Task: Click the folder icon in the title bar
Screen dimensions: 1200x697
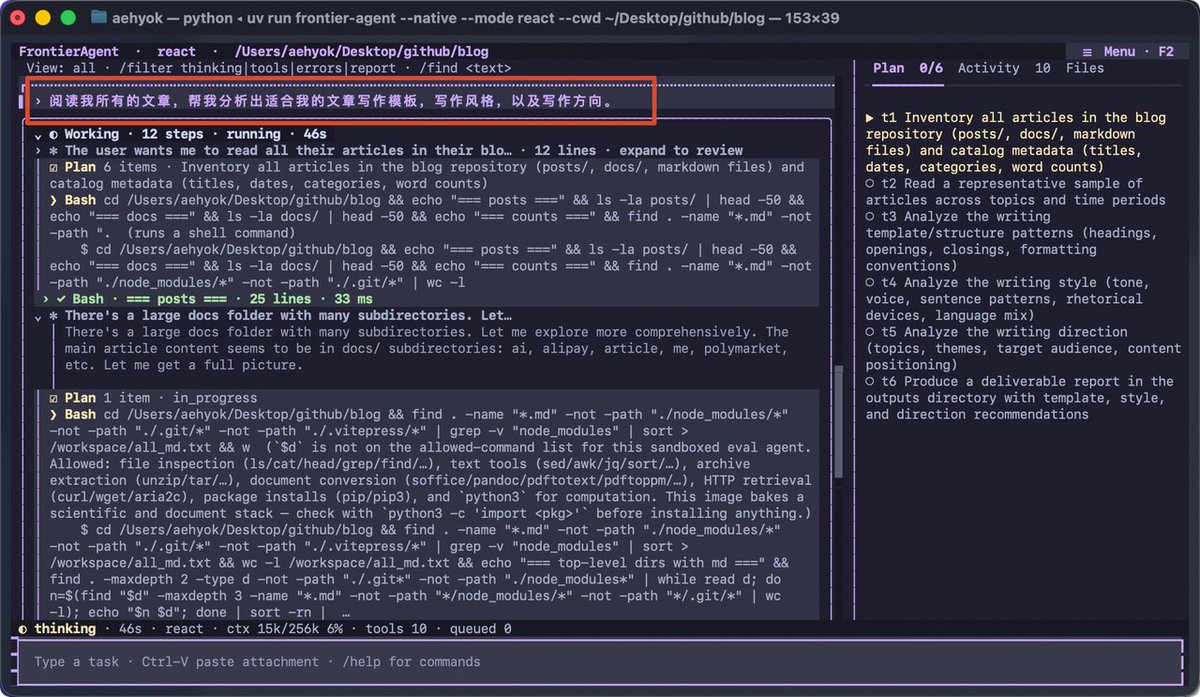Action: coord(98,17)
